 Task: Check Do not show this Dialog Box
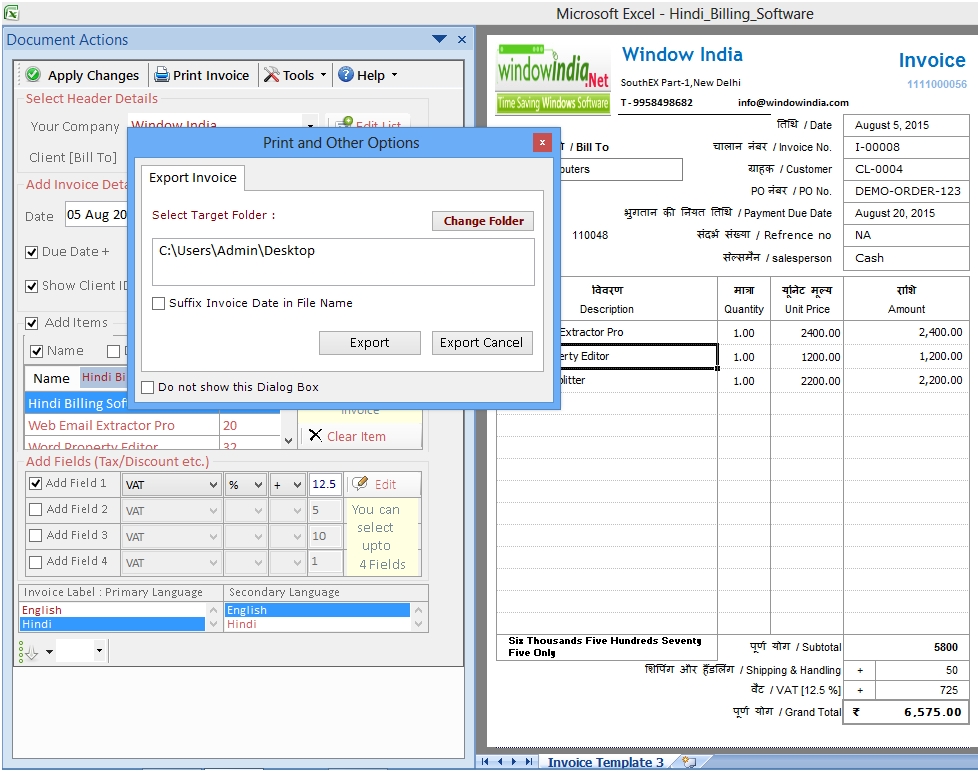pyautogui.click(x=148, y=387)
